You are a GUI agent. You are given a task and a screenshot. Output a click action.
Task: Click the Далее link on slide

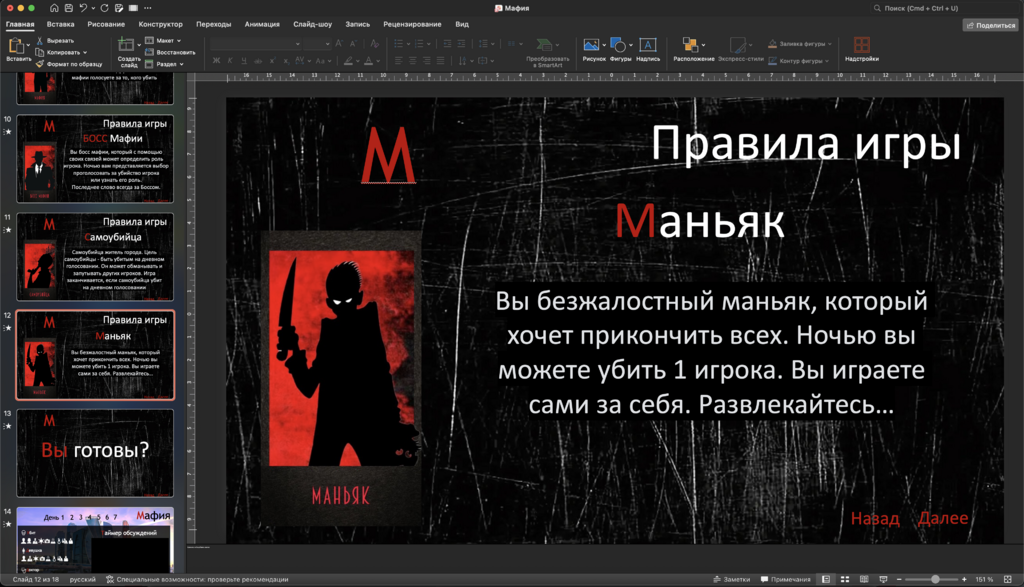(x=942, y=518)
